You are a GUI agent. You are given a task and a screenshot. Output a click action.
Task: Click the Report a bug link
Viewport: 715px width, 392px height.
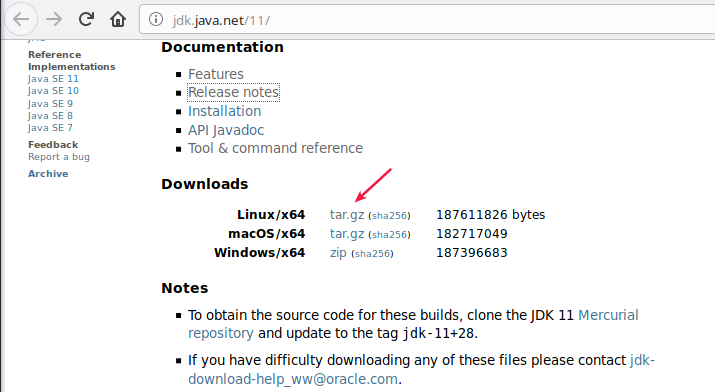click(x=59, y=157)
